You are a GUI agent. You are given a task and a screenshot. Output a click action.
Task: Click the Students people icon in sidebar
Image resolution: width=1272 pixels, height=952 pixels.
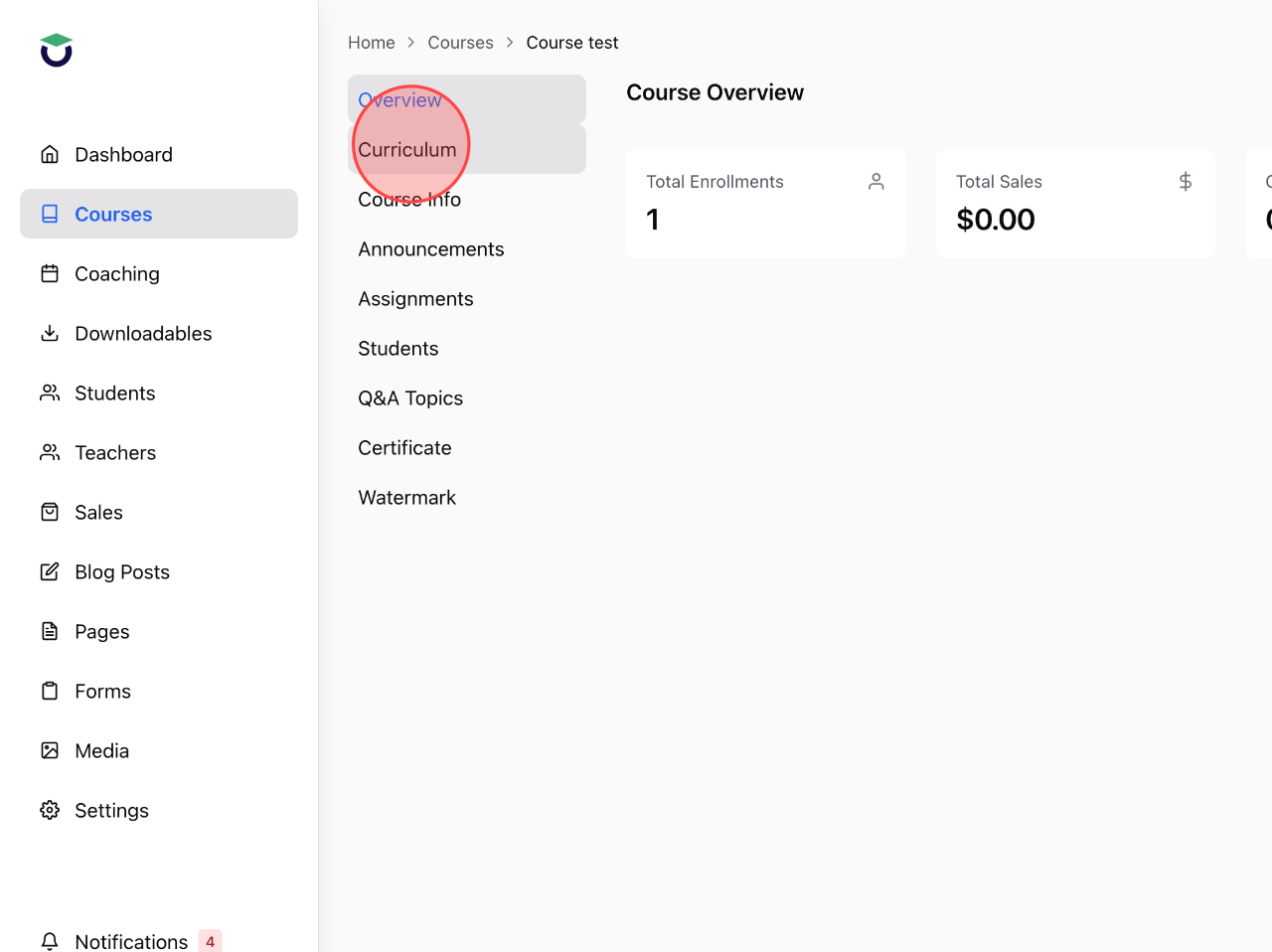coord(50,393)
